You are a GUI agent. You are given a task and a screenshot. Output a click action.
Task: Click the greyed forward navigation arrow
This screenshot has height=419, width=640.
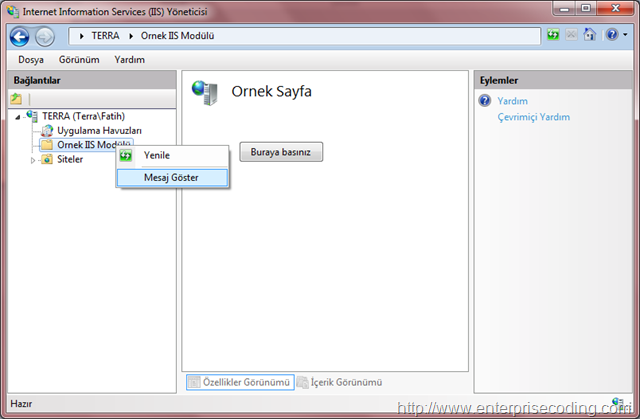(44, 37)
